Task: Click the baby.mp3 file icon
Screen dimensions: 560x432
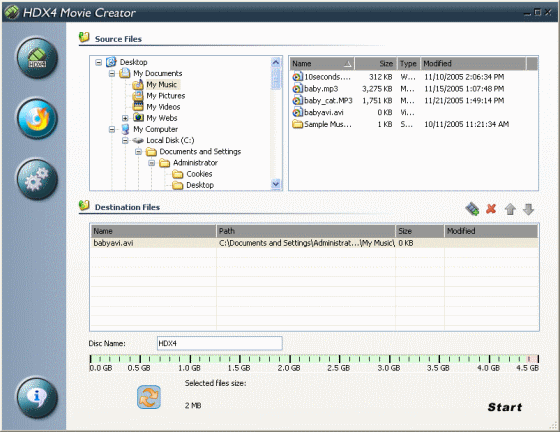Action: pyautogui.click(x=297, y=89)
